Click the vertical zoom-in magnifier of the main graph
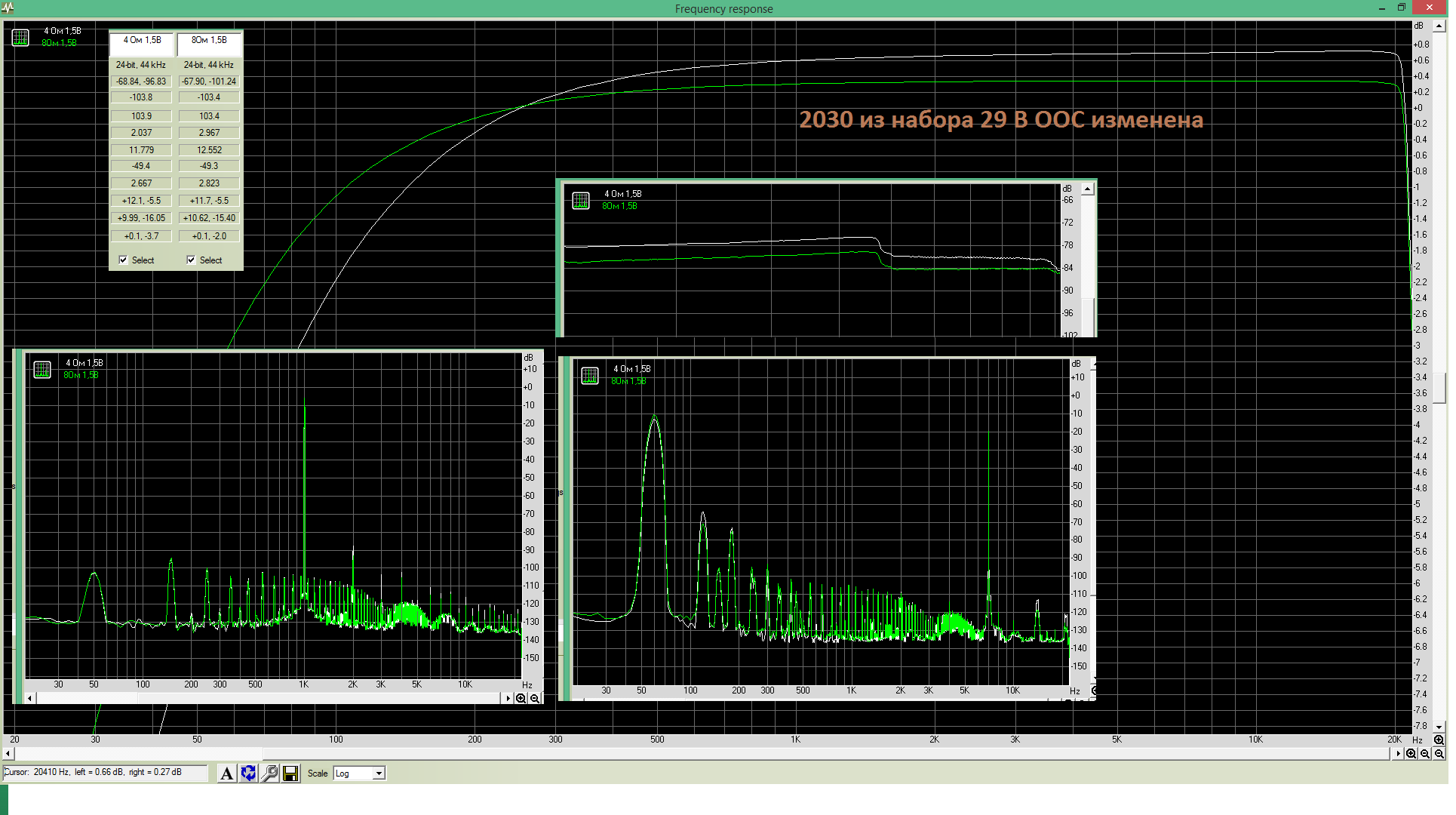This screenshot has width=1456, height=815. click(x=1438, y=740)
